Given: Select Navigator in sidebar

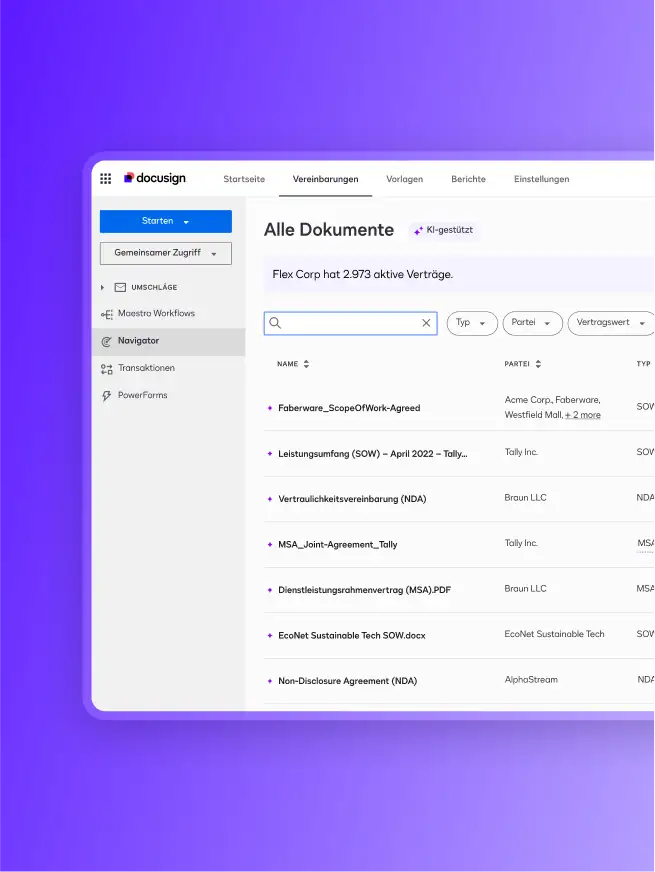Looking at the screenshot, I should click(169, 341).
